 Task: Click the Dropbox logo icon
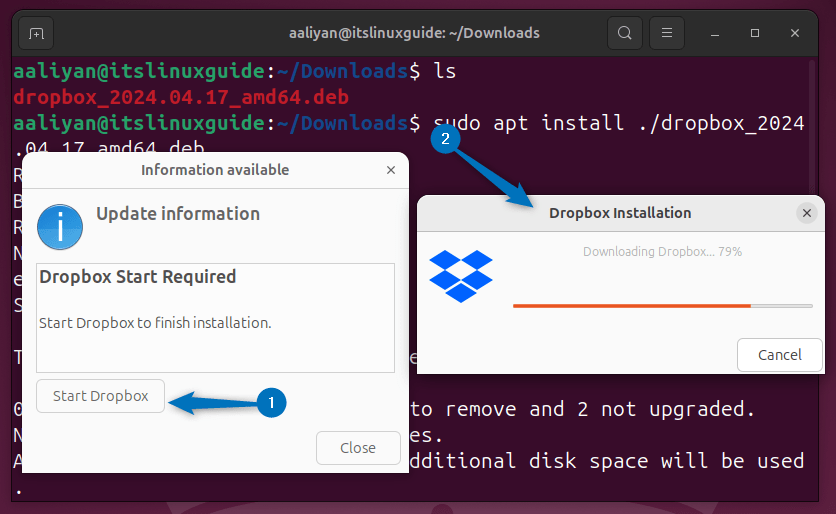tap(461, 276)
